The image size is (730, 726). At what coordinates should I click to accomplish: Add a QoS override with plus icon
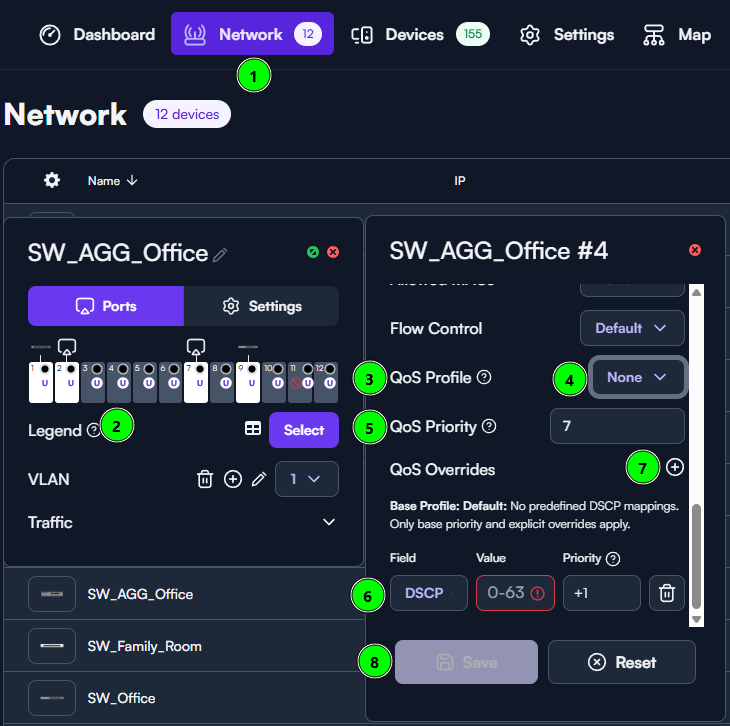point(675,467)
